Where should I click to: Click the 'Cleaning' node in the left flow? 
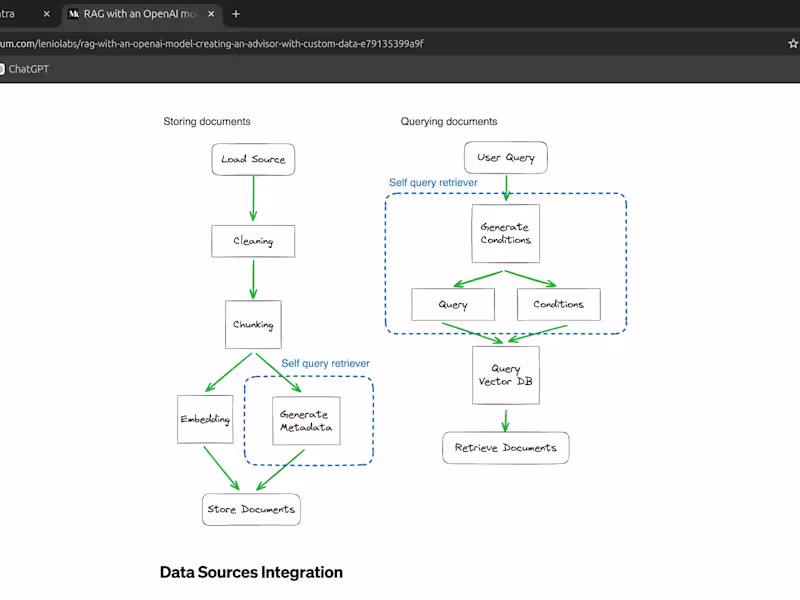[253, 241]
